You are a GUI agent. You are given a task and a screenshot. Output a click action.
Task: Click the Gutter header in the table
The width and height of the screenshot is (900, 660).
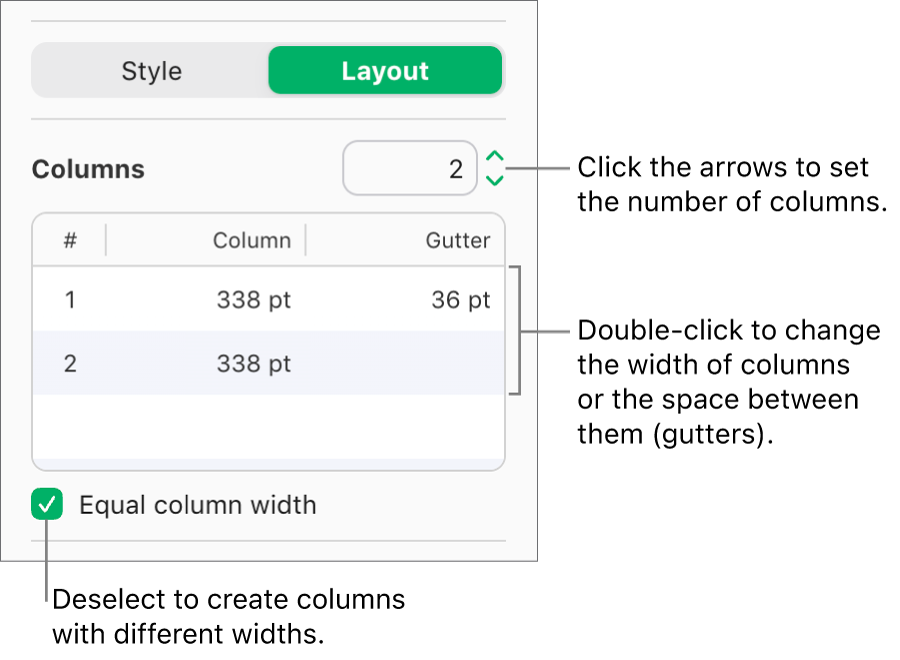click(457, 240)
